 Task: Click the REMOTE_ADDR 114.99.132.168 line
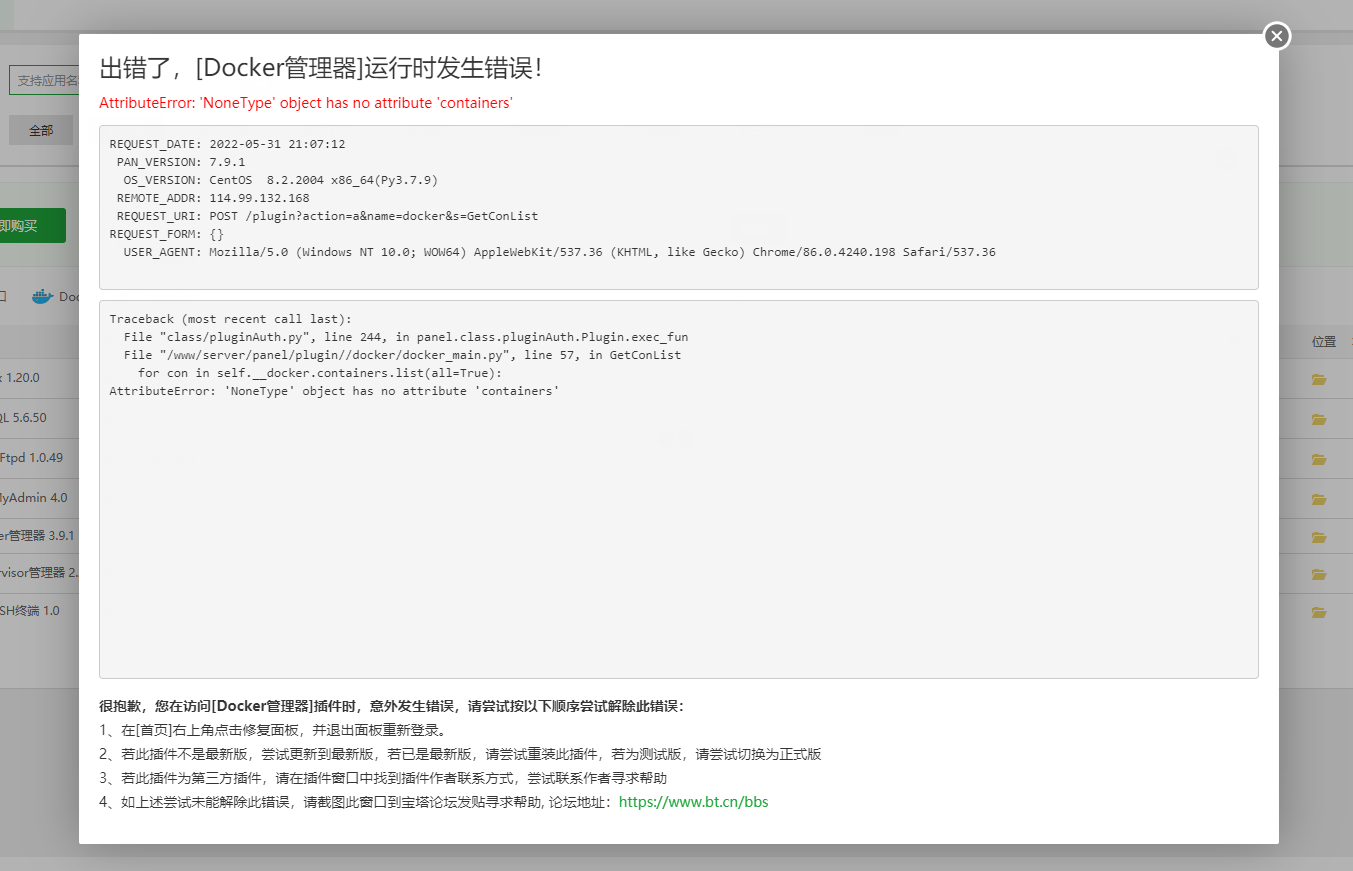coord(213,198)
